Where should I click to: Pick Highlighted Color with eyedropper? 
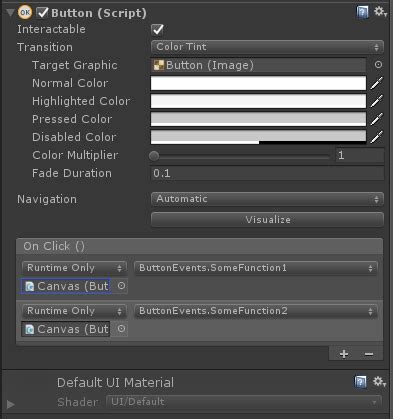click(377, 101)
